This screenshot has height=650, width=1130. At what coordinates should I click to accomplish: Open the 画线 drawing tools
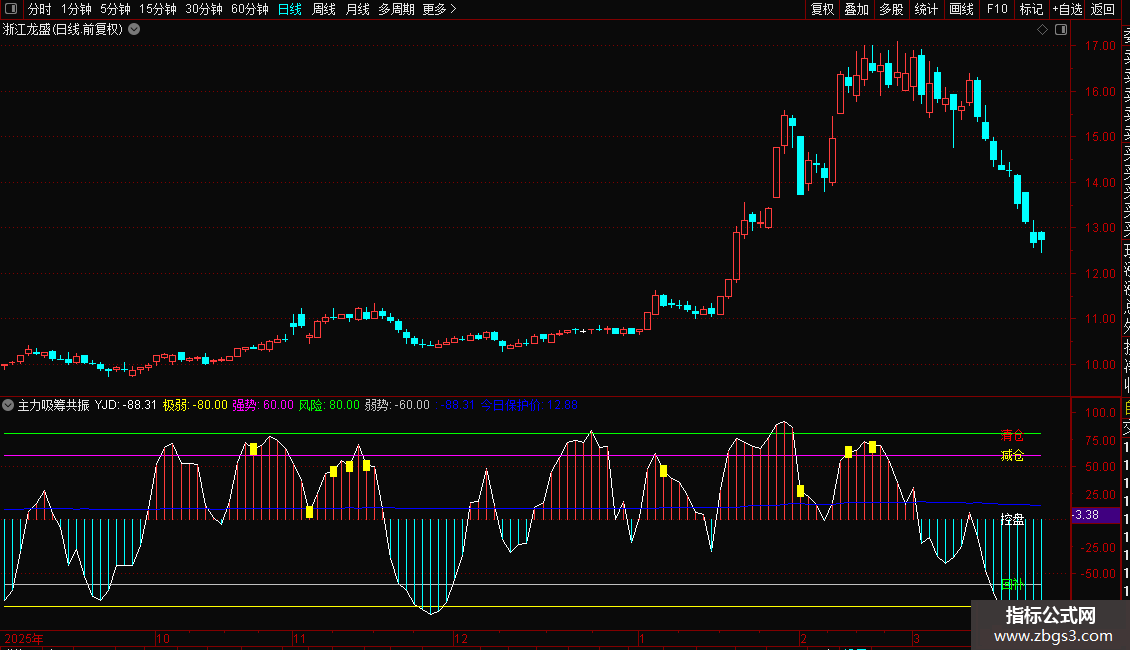point(961,10)
